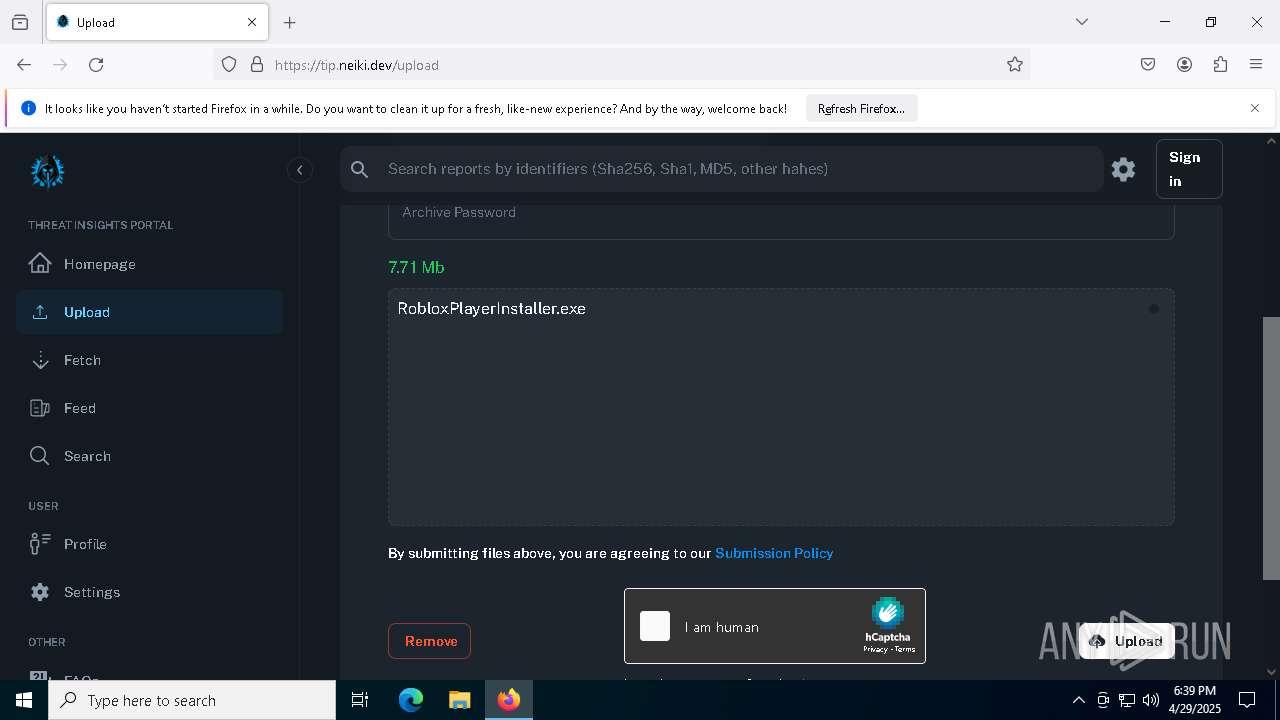The height and width of the screenshot is (720, 1280).
Task: Click the info icon in notification bar
Action: 28,108
